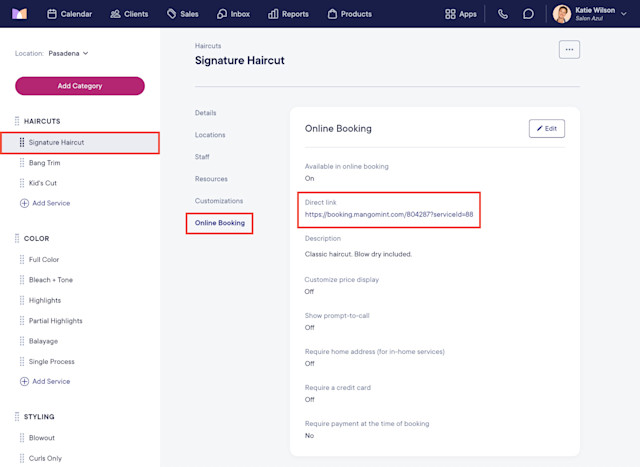This screenshot has height=467, width=640.
Task: Click the HAIRCUTS category header
Action: pos(42,121)
